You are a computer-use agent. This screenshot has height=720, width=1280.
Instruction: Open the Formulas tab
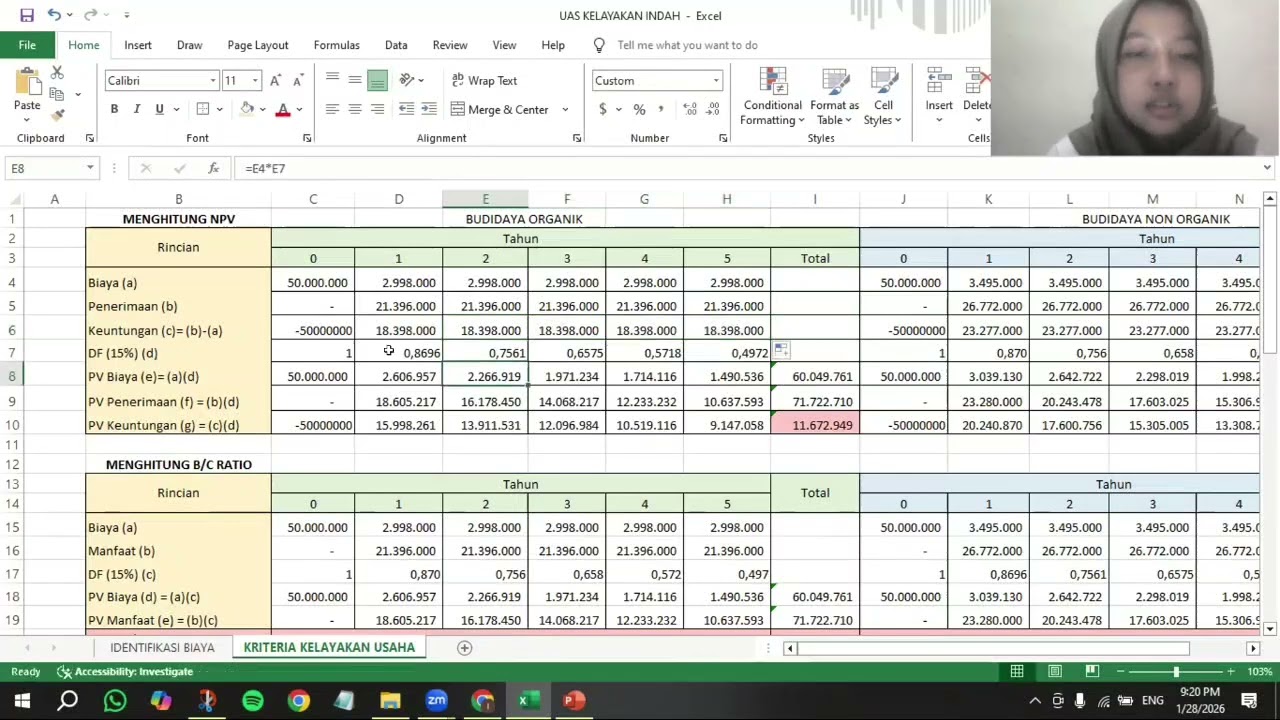click(x=336, y=45)
